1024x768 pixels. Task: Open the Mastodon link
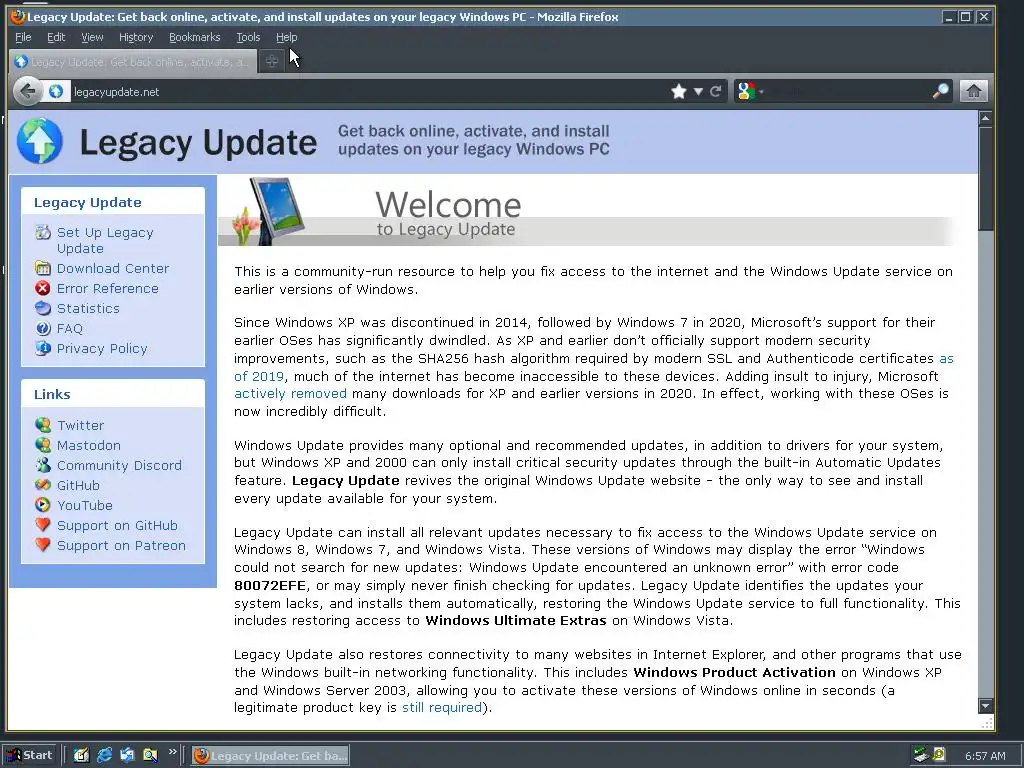pyautogui.click(x=89, y=445)
